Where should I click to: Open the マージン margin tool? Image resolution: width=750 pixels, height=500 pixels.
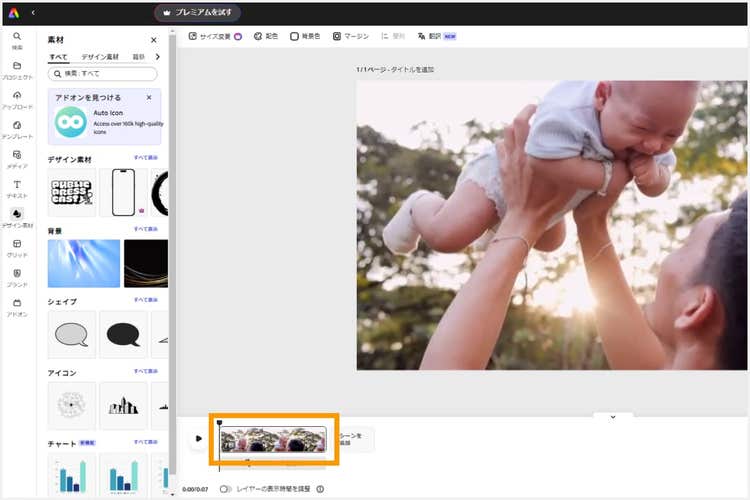351,36
